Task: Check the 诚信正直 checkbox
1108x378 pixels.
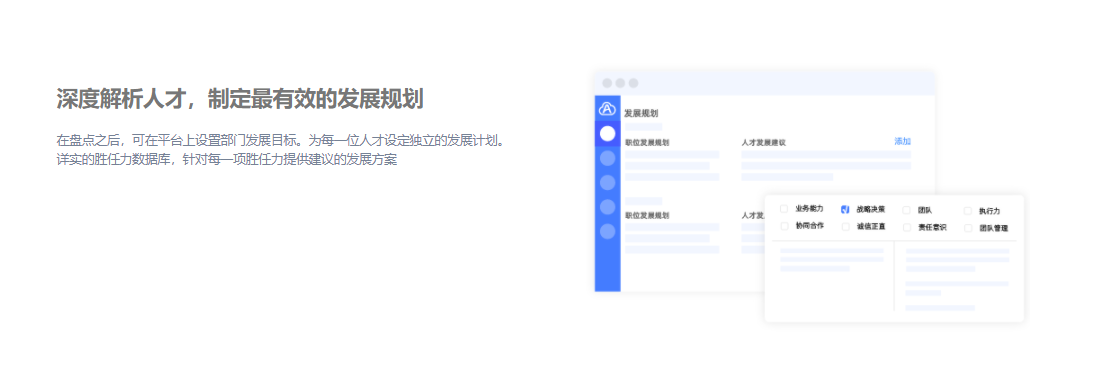Action: [x=845, y=227]
